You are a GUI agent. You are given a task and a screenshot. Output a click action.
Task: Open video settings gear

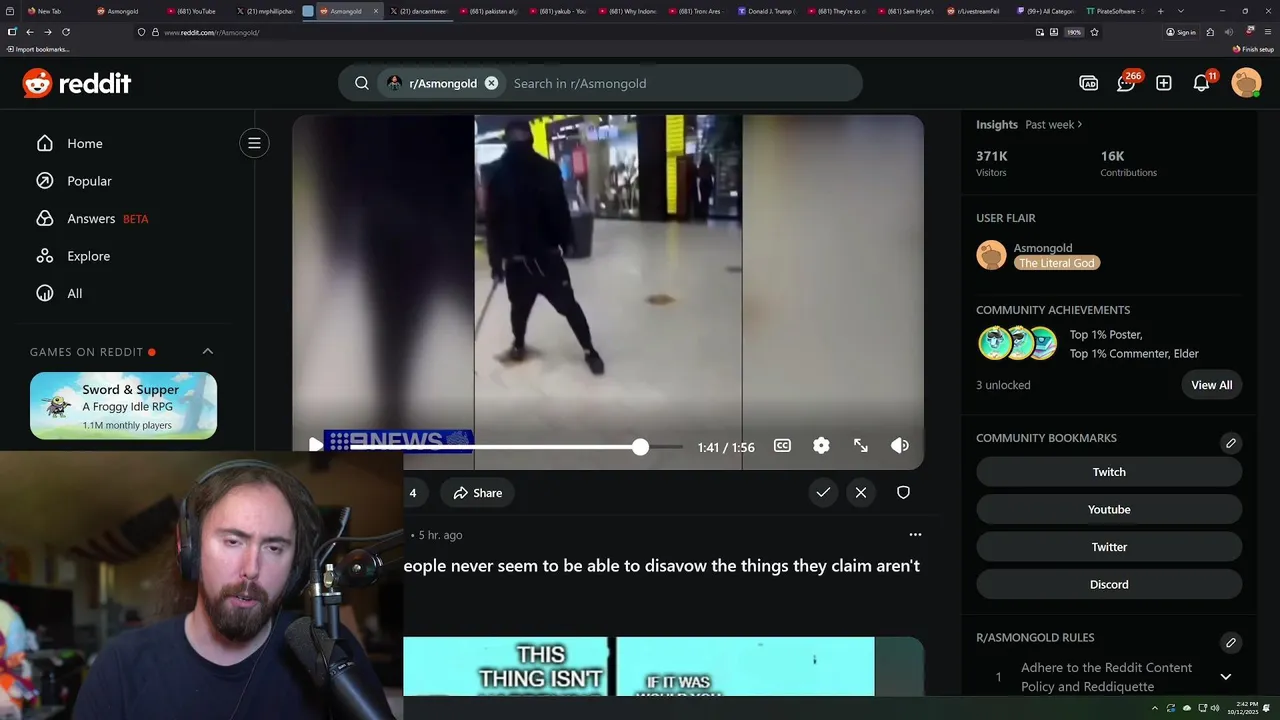(x=821, y=446)
